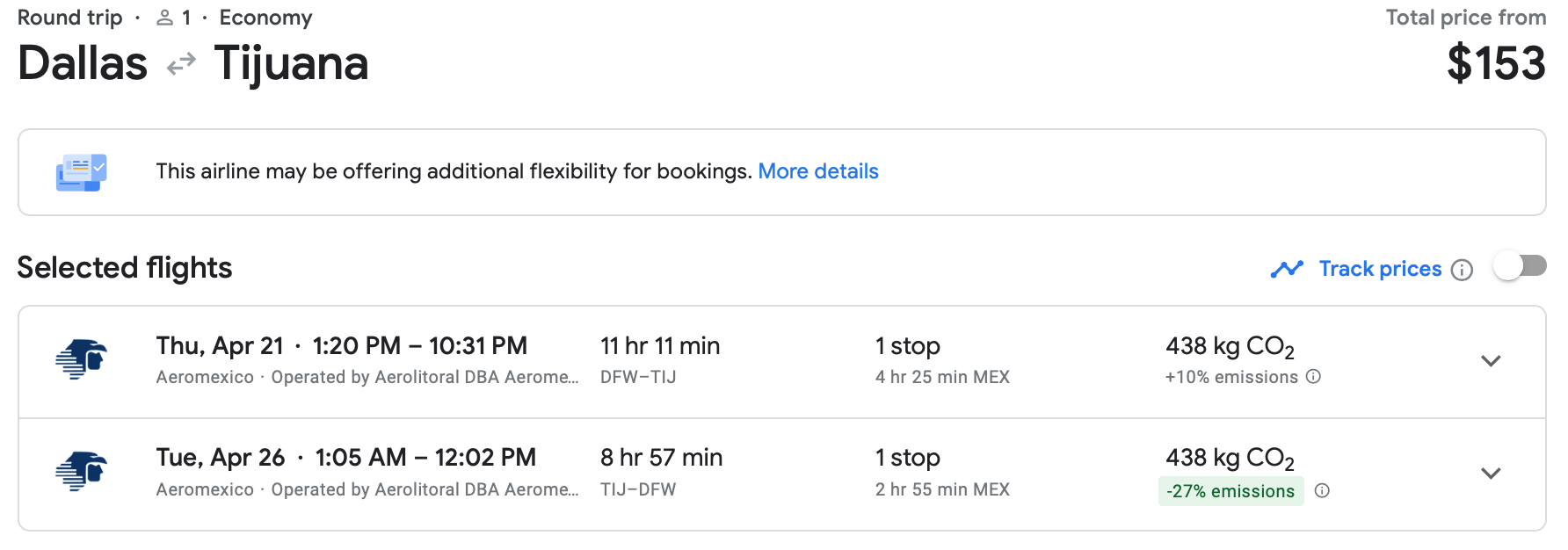Viewport: 1568px width, 550px height.
Task: Click the -27% emissions green badge
Action: 1230,491
